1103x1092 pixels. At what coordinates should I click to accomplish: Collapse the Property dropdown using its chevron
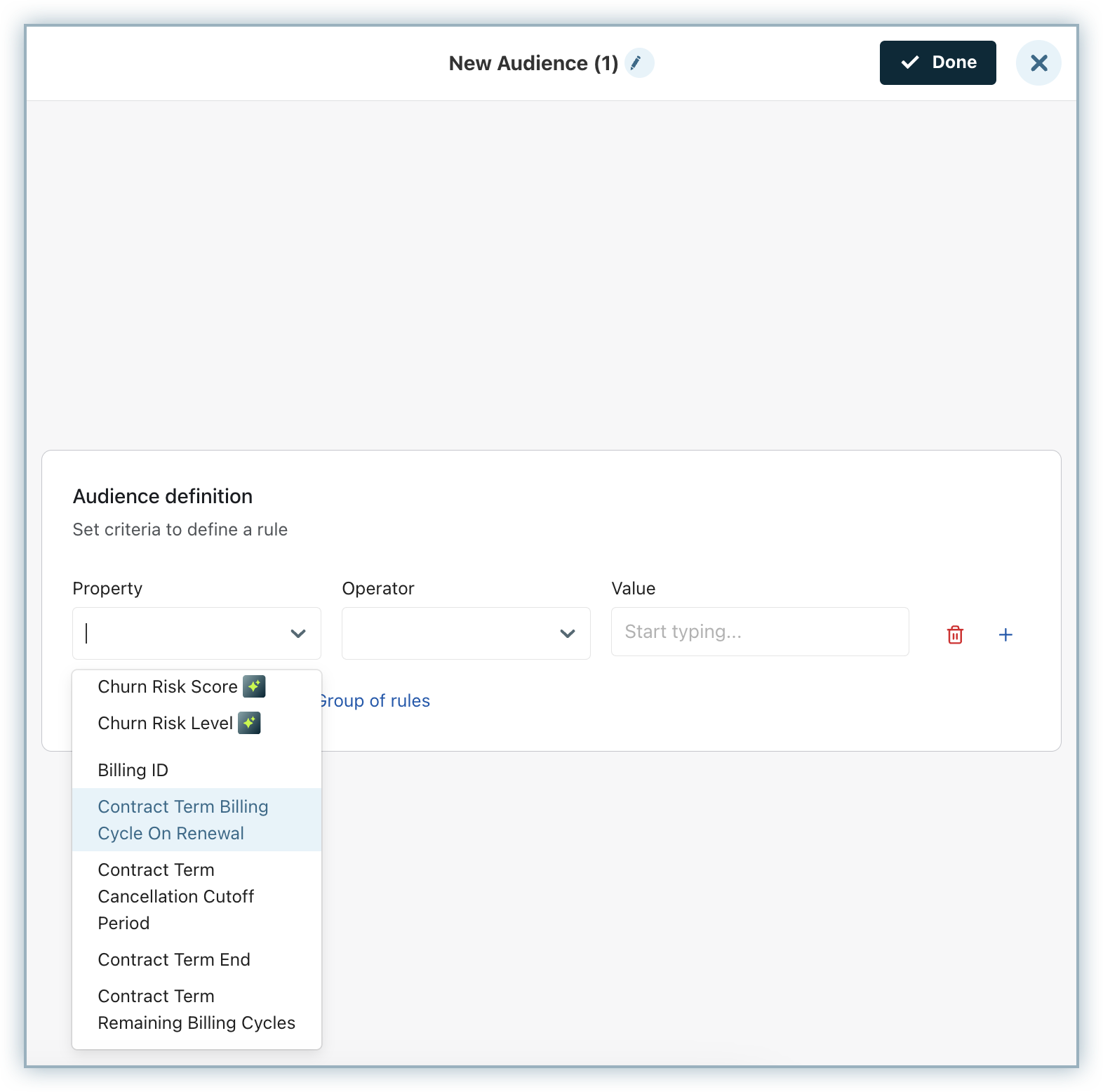(298, 634)
